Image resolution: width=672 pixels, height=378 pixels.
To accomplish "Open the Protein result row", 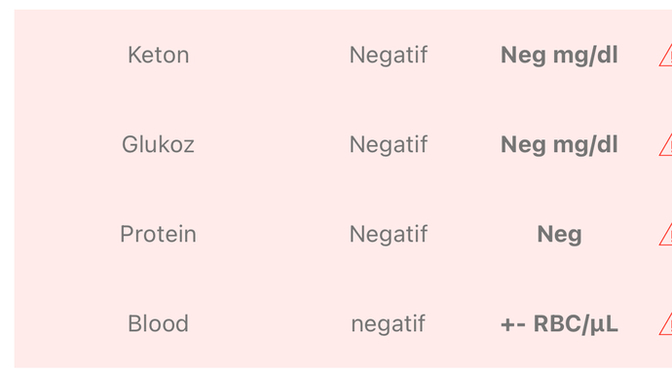I will pos(343,234).
